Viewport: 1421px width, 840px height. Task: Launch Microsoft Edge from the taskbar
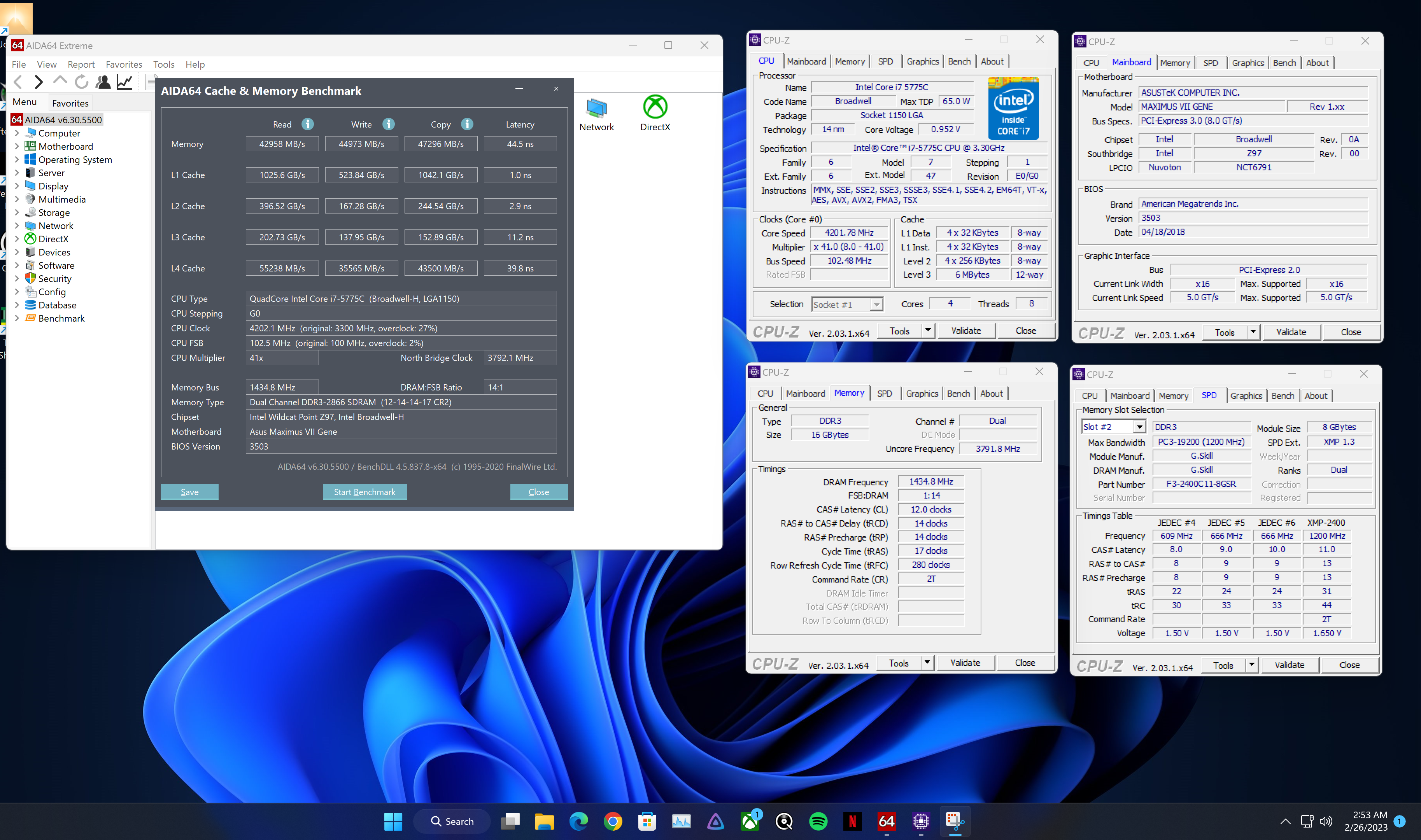(578, 821)
